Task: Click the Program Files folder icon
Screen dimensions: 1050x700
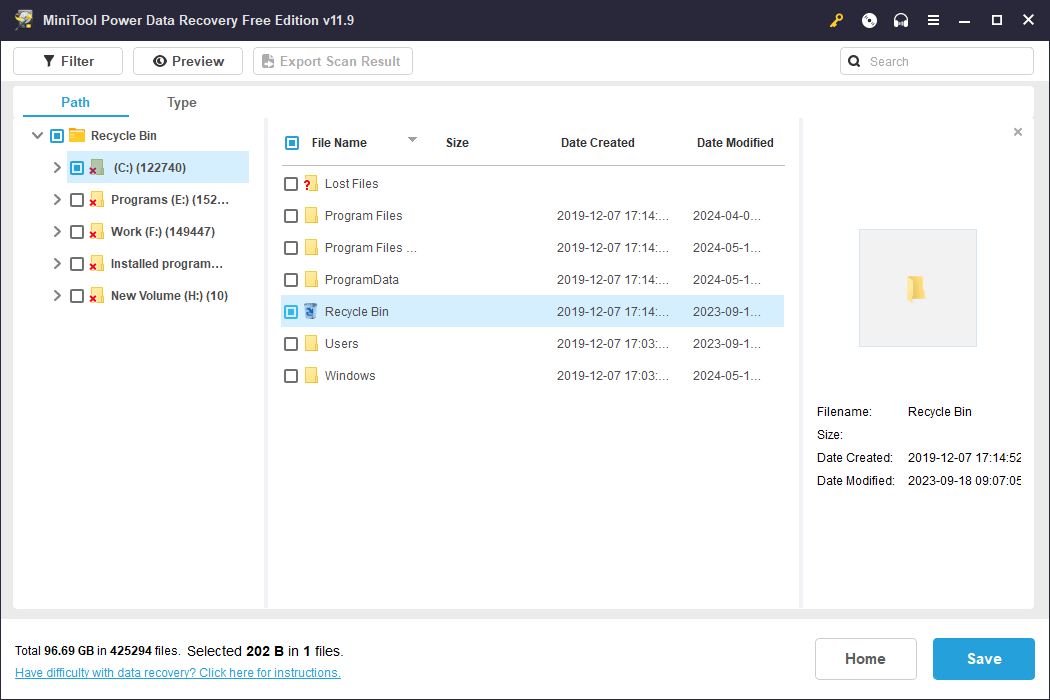Action: (311, 216)
